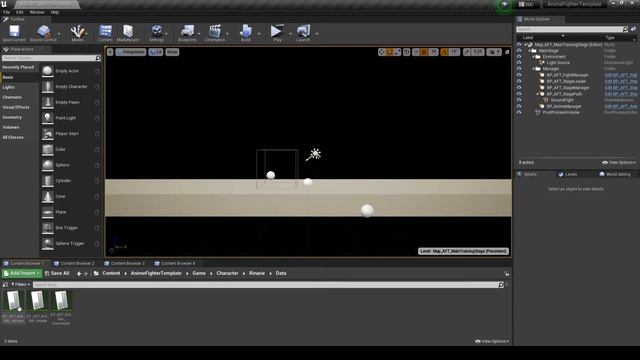640x360 pixels.
Task: Click the Add/Import button
Action: [22, 273]
